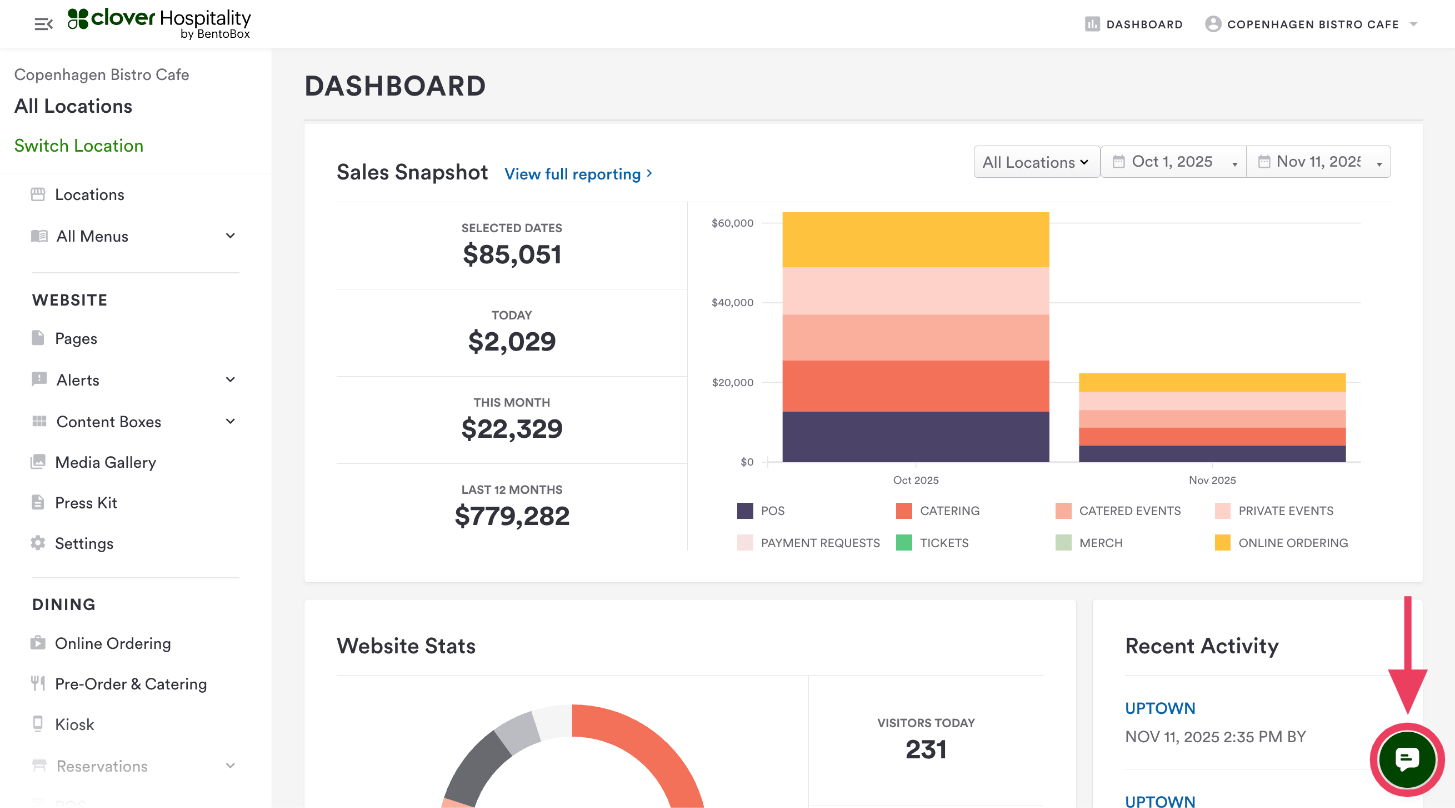The height and width of the screenshot is (808, 1455).
Task: Click the Settings gear icon in sidebar
Action: click(x=38, y=543)
